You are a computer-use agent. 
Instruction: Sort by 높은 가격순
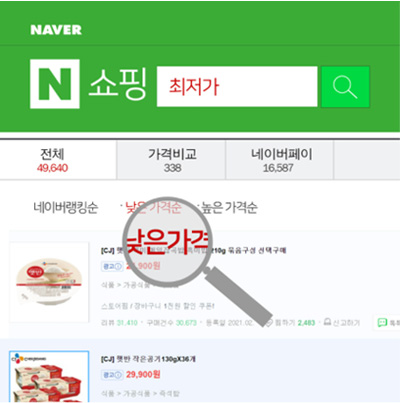pos(229,207)
